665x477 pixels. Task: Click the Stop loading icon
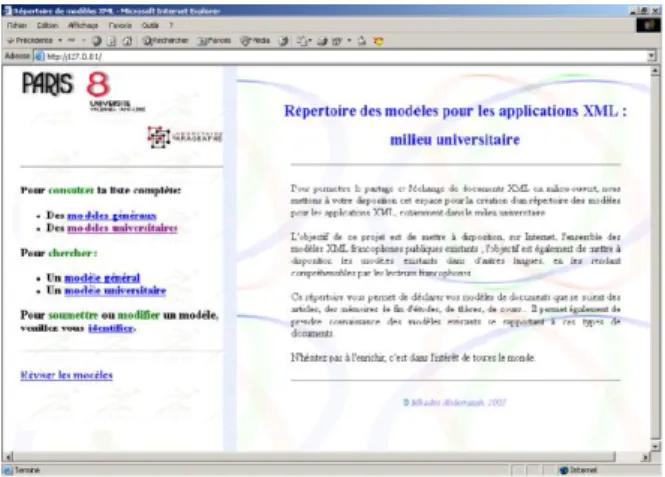point(97,41)
